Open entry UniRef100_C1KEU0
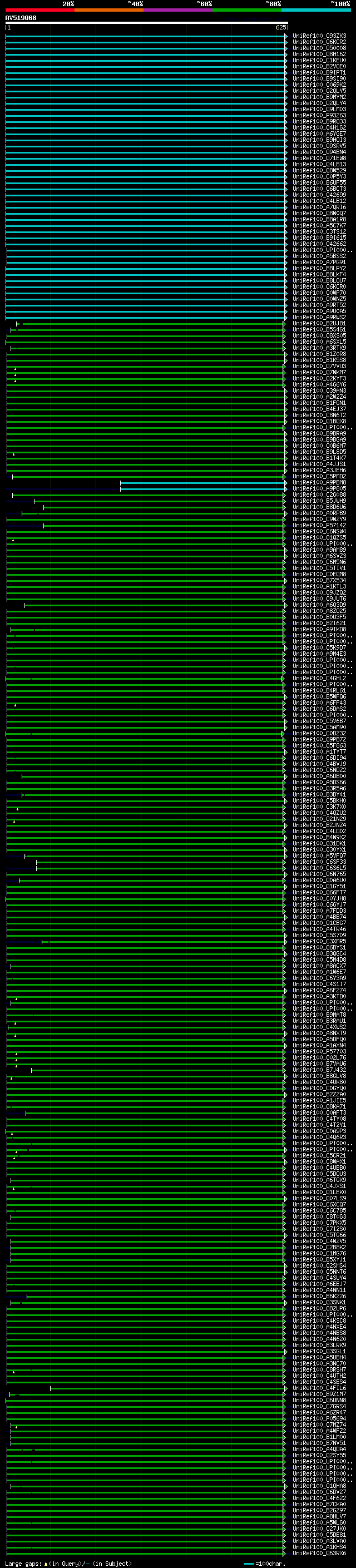The width and height of the screenshot is (356, 1568). (319, 60)
